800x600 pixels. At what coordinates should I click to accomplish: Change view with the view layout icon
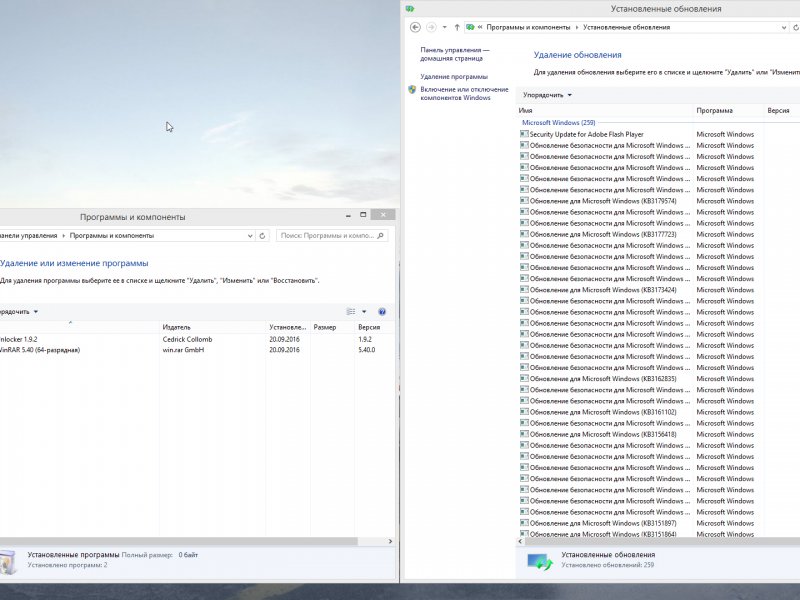pos(351,312)
